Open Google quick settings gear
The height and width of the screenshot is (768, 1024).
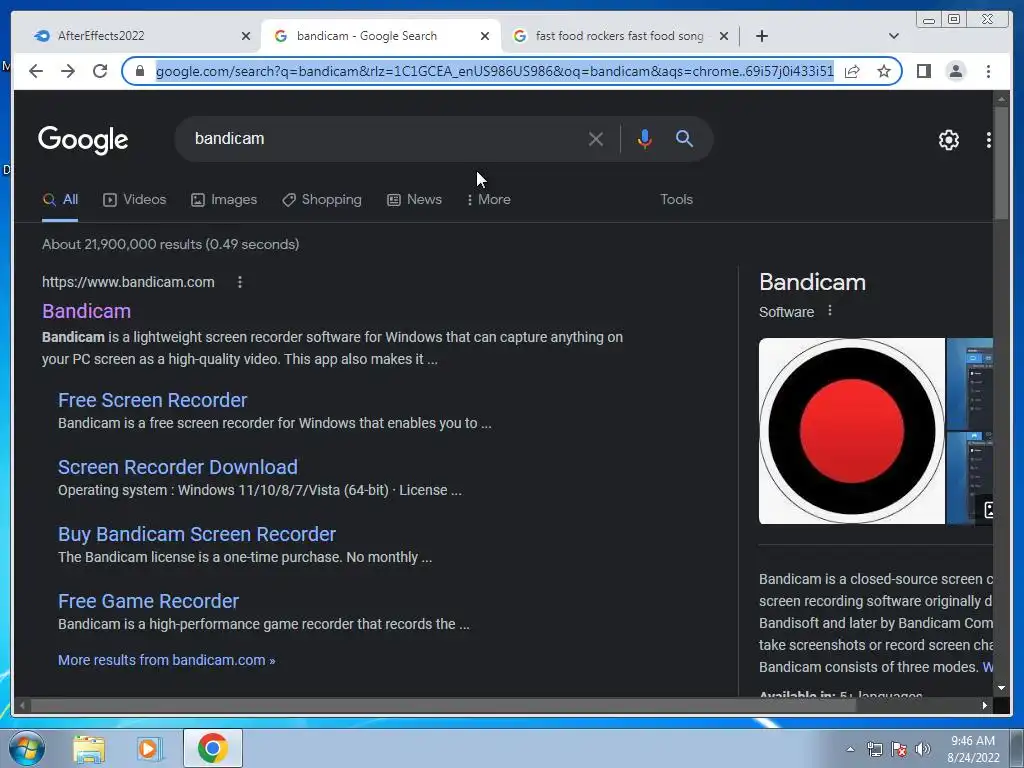948,139
